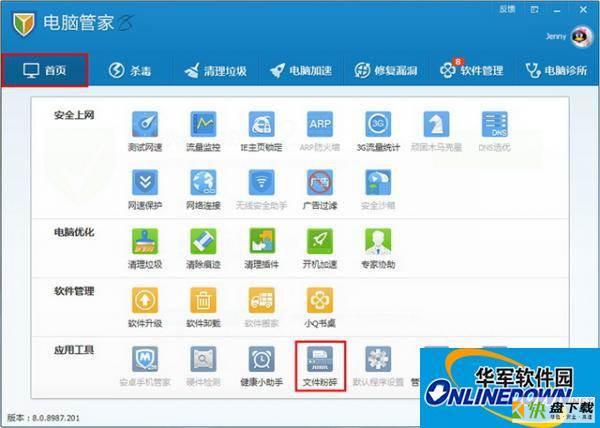Open the skin/menu button beside 反馈
Image resolution: width=600 pixels, height=428 pixels.
pos(535,10)
